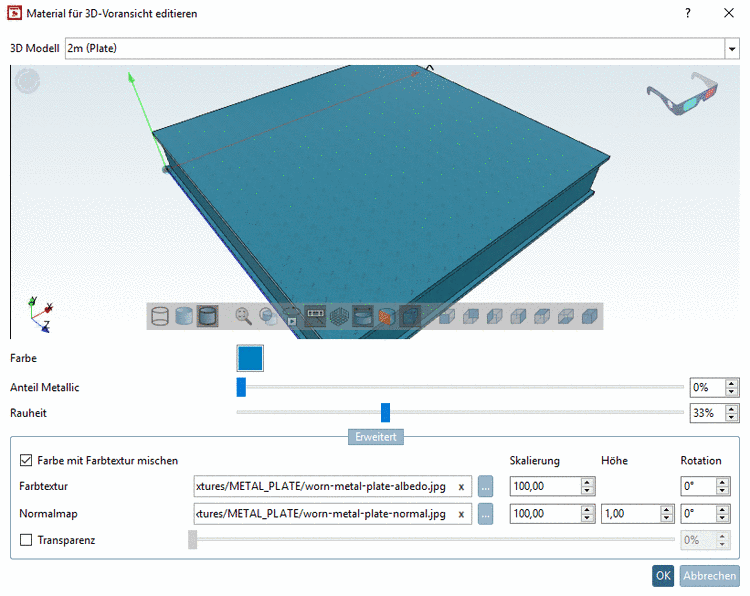Screen dimensions: 750x596
Task: Increase Anteil Metallic percentage spinner
Action: (731, 383)
